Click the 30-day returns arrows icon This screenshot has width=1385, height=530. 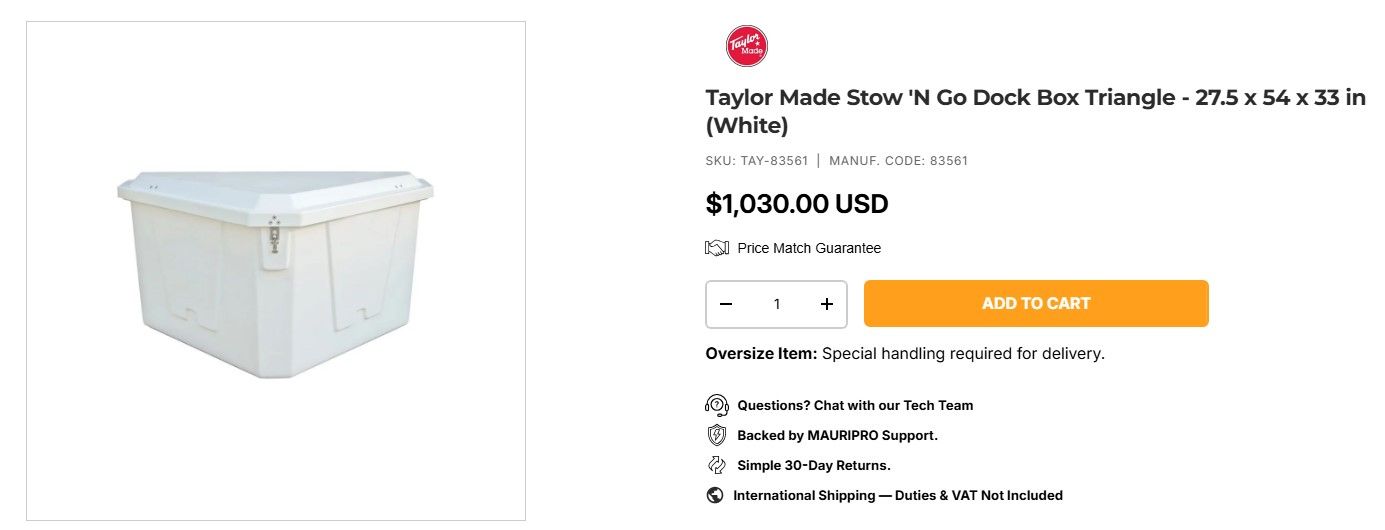[716, 465]
